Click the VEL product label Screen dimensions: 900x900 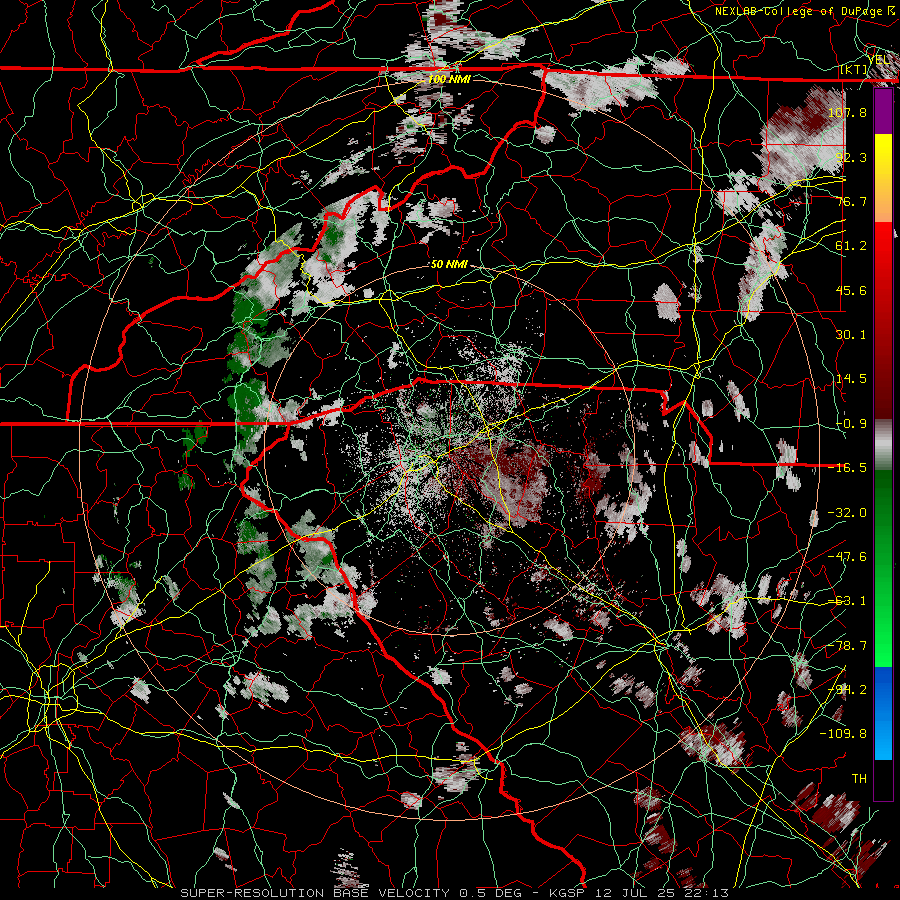(879, 60)
